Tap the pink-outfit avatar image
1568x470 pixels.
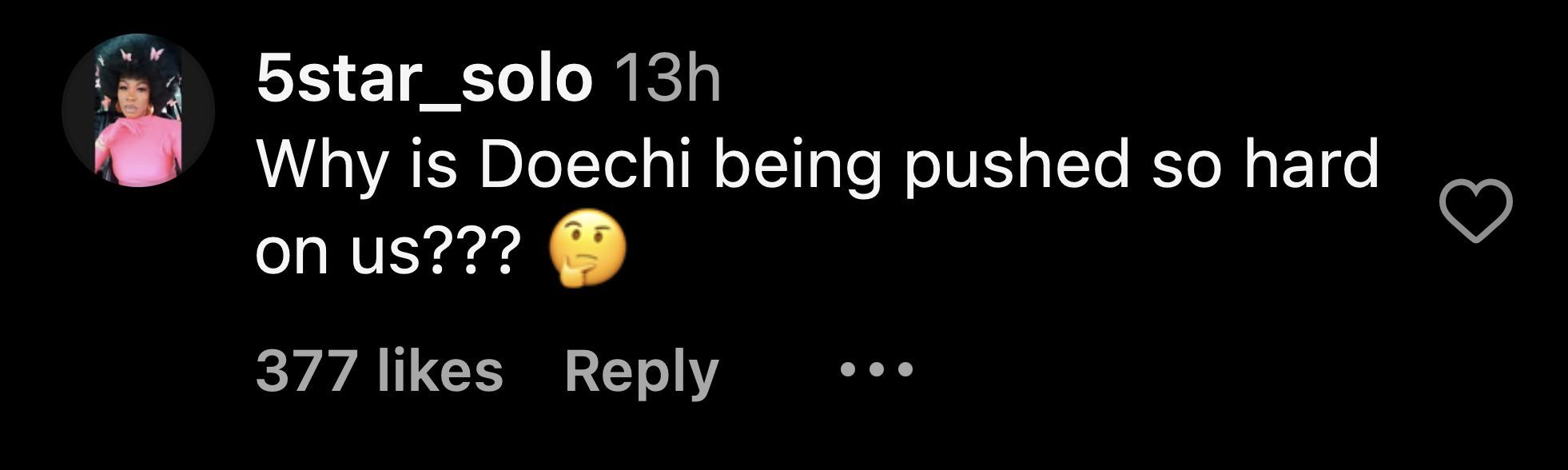(x=138, y=111)
